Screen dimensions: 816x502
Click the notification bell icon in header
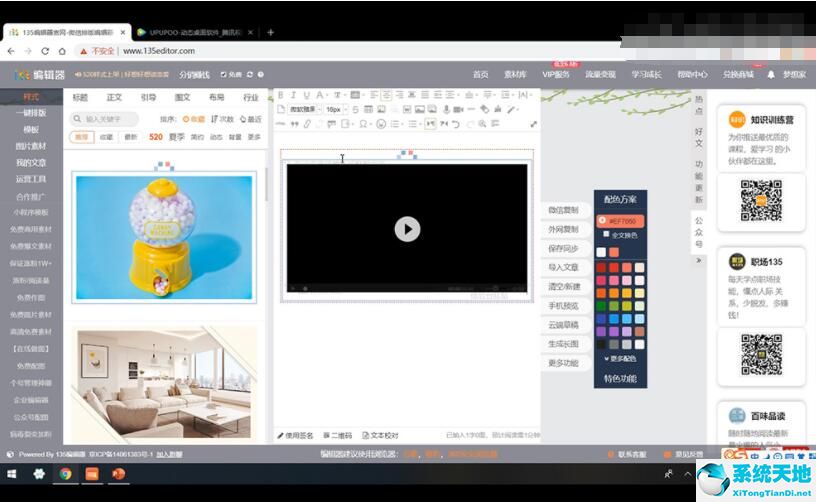coord(771,74)
